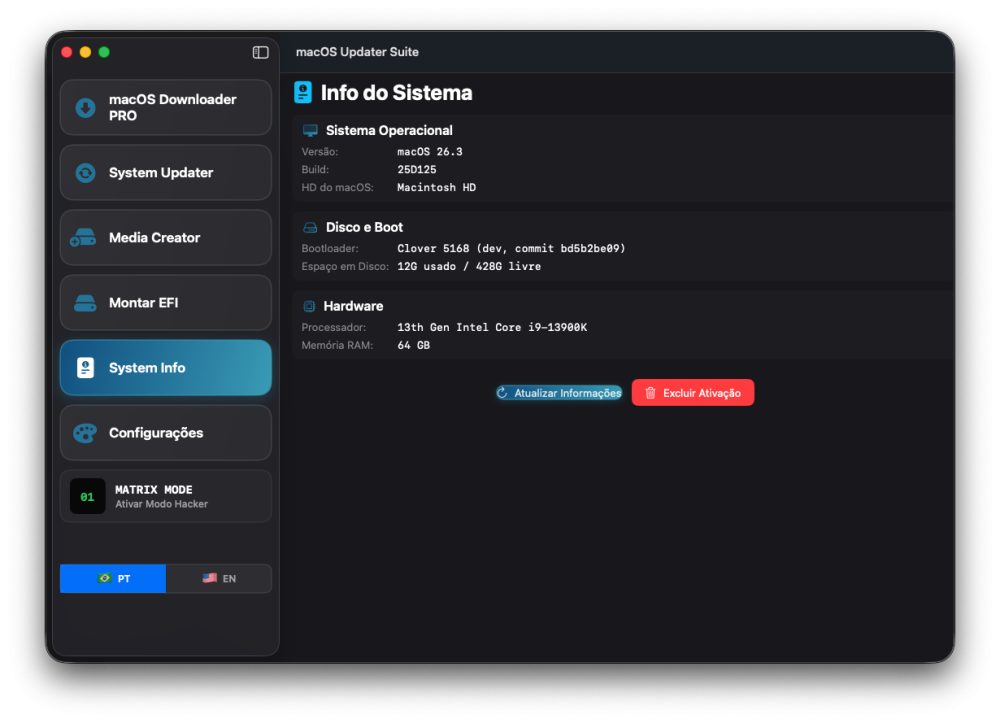The image size is (1000, 723).
Task: Click the Versão: label
Action: click(x=320, y=152)
